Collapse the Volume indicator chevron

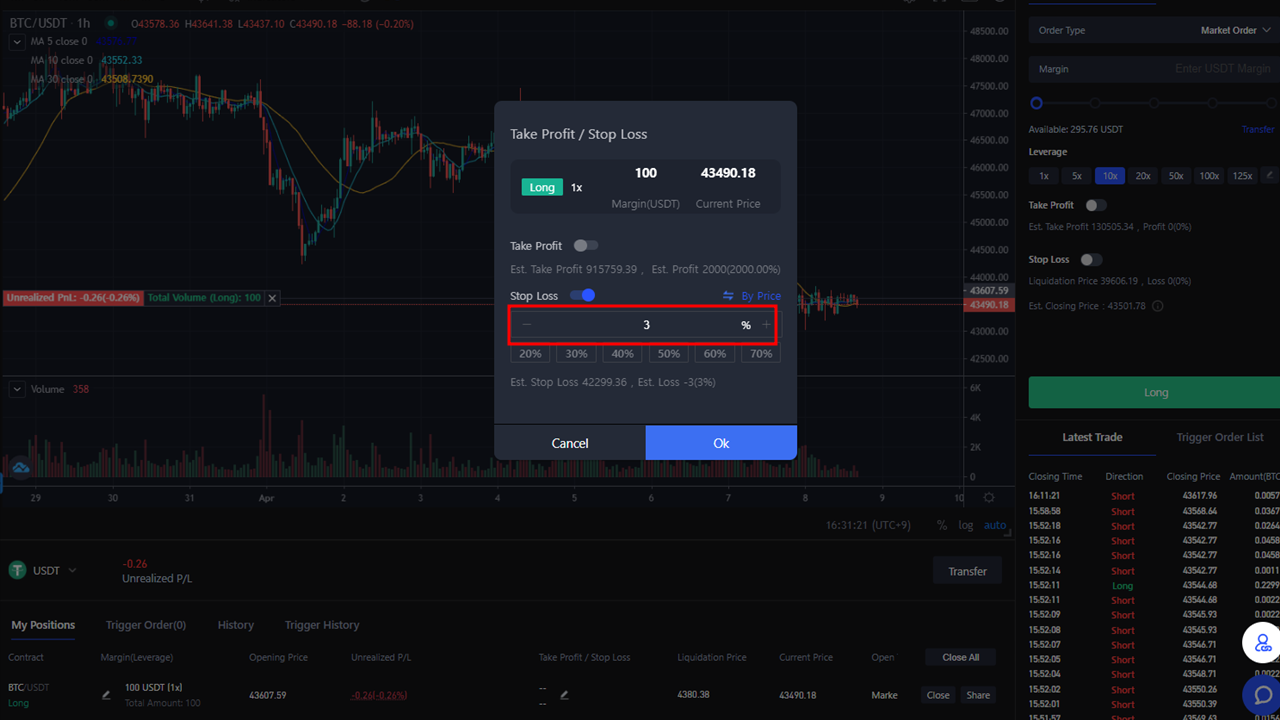(17, 389)
